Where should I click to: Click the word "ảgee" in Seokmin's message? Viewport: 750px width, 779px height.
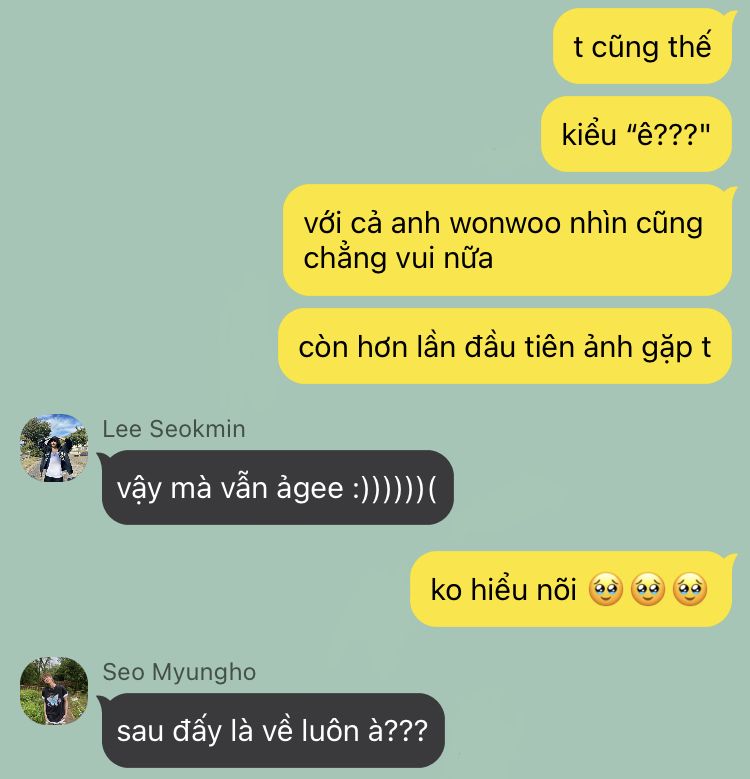[x=309, y=488]
